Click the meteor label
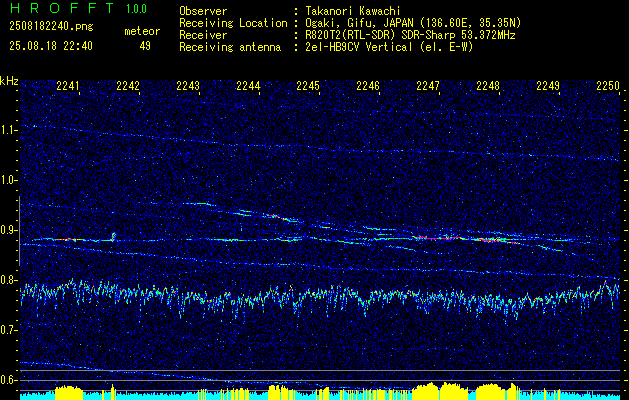The image size is (629, 400). click(142, 31)
